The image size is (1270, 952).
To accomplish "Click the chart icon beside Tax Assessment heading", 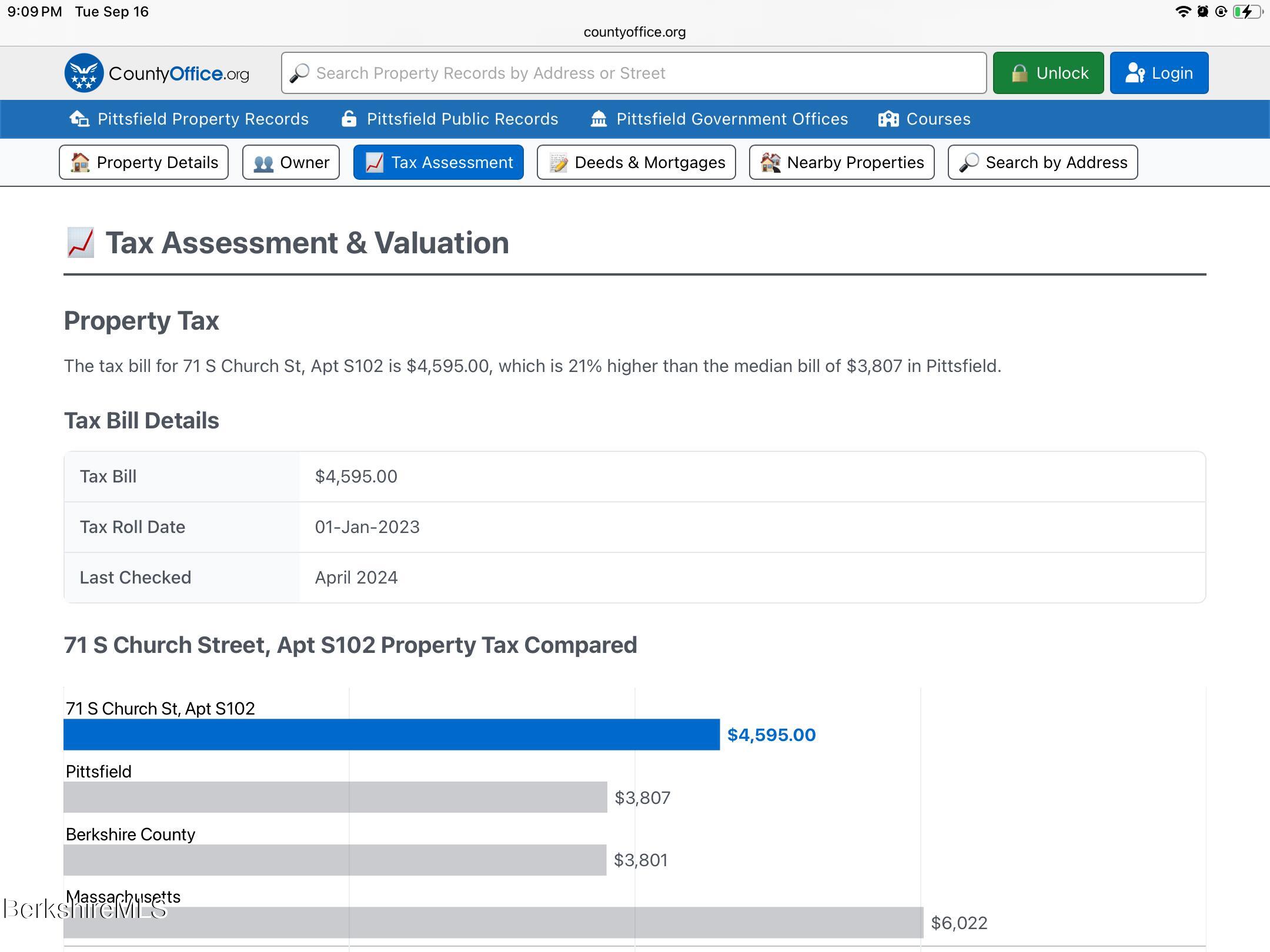I will [80, 243].
